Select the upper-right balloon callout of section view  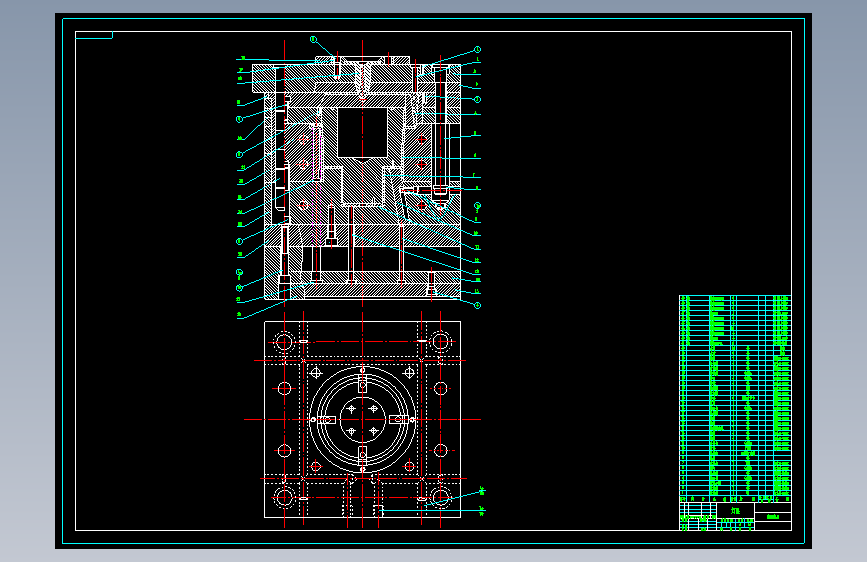point(478,49)
